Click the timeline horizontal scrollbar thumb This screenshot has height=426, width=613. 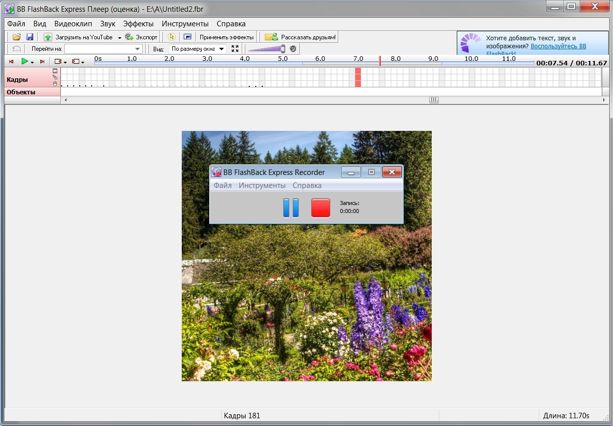click(x=434, y=100)
